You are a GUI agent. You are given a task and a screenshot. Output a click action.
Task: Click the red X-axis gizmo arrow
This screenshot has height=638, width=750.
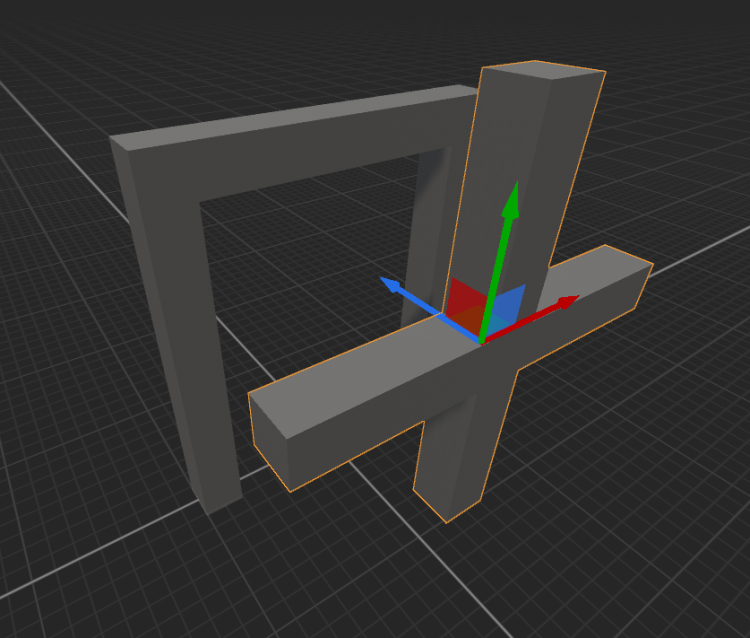pos(531,319)
